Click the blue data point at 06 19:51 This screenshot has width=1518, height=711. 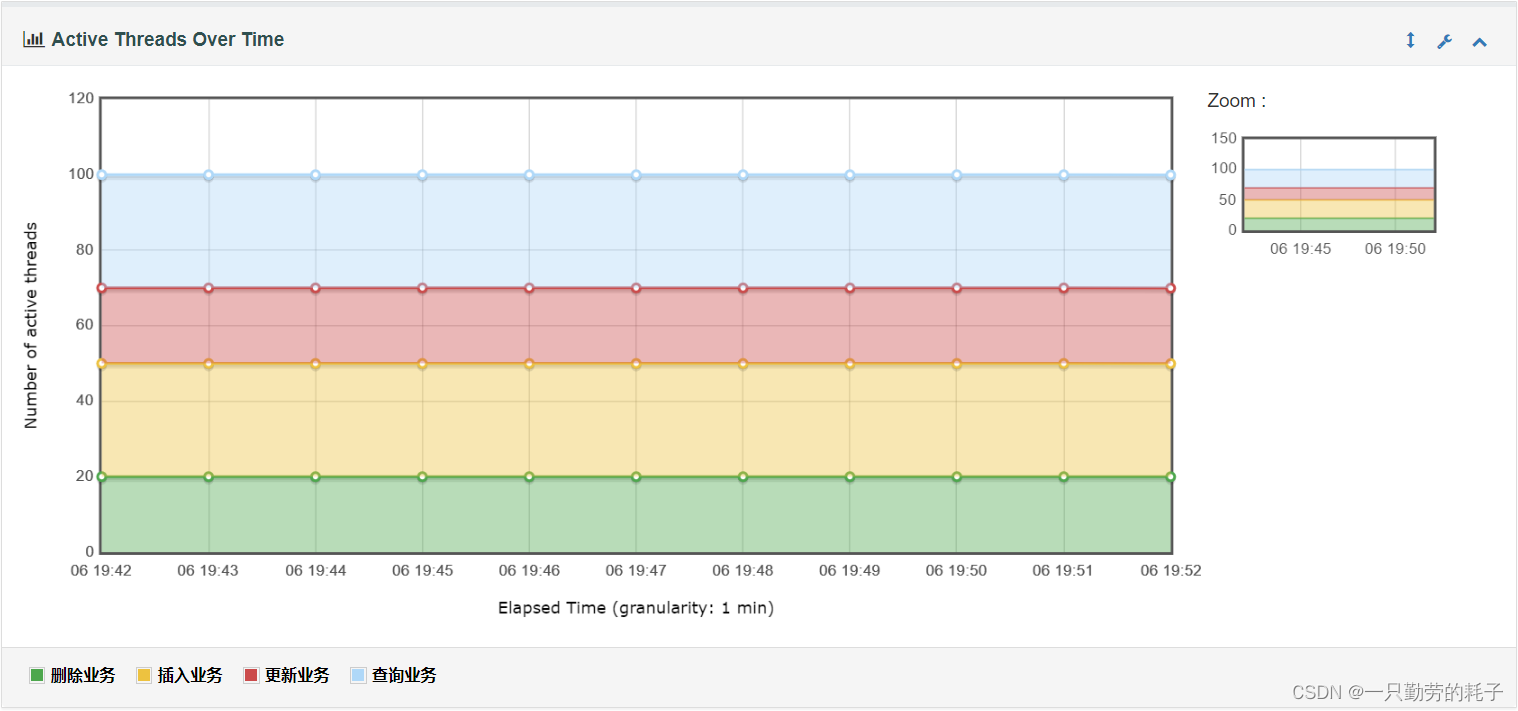coord(1064,175)
